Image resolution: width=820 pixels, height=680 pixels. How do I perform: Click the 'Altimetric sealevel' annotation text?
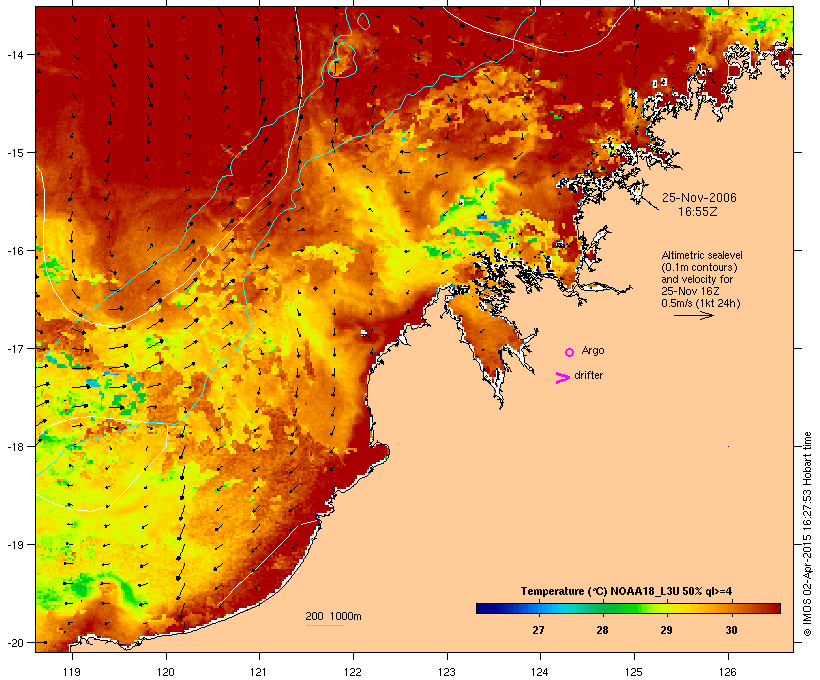click(x=702, y=255)
